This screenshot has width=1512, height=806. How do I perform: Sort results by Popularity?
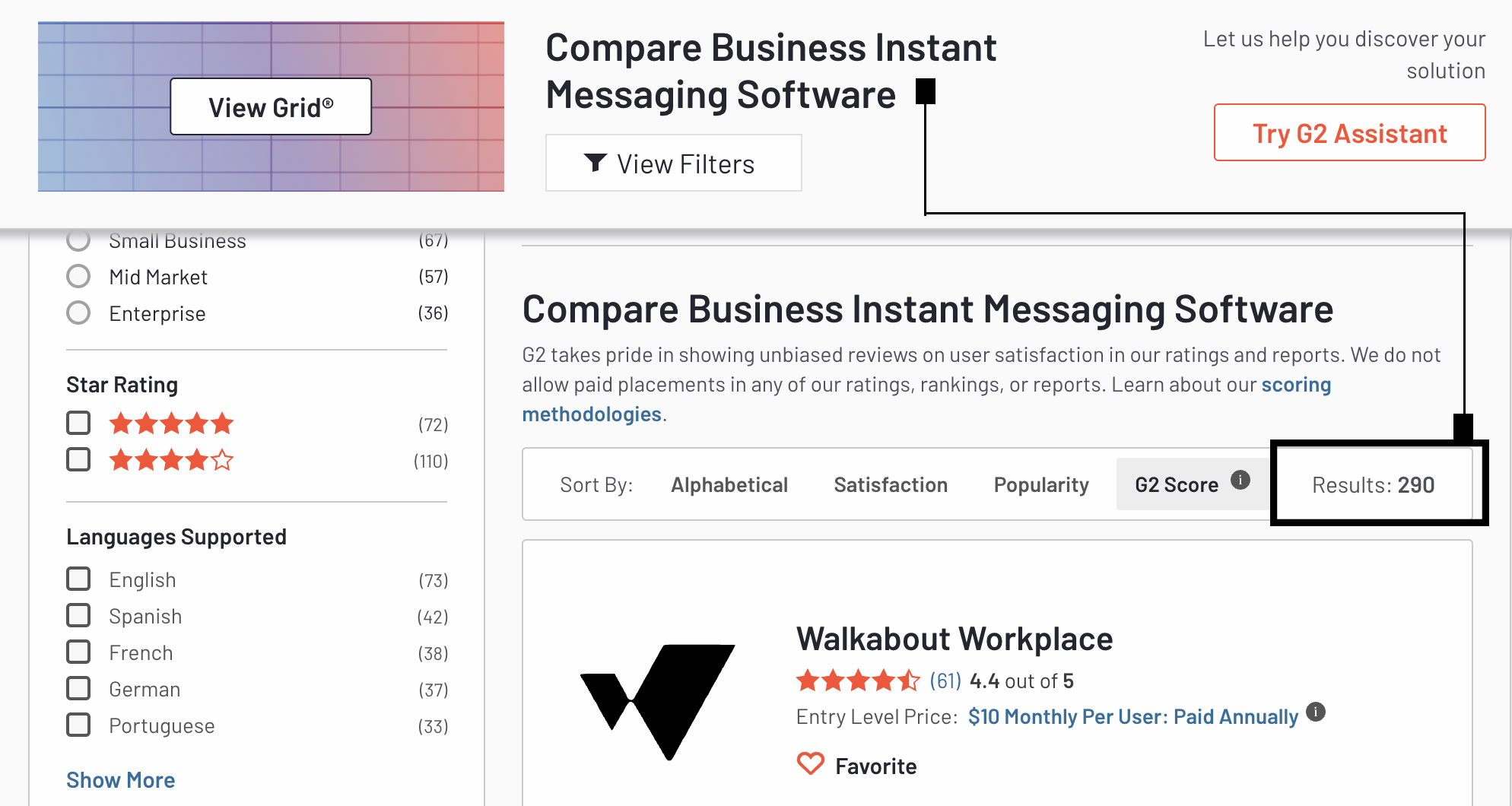(x=1041, y=485)
